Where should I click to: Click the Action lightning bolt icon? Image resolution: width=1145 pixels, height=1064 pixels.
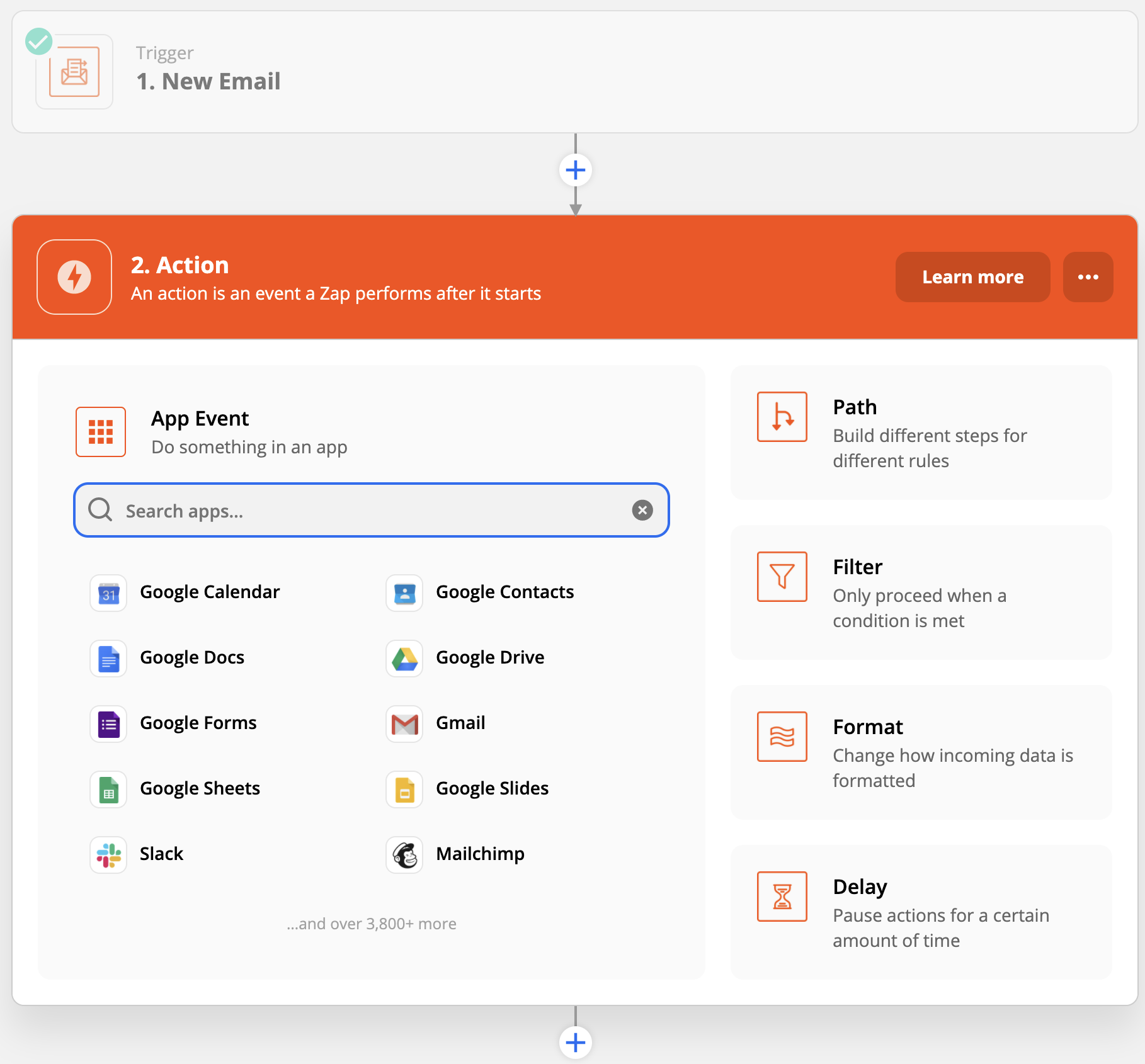pyautogui.click(x=74, y=277)
